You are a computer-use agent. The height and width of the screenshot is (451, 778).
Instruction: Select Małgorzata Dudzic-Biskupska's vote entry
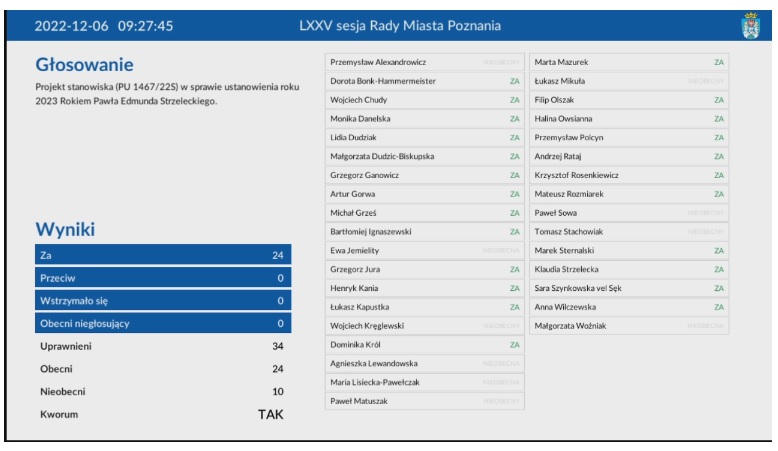[425, 156]
